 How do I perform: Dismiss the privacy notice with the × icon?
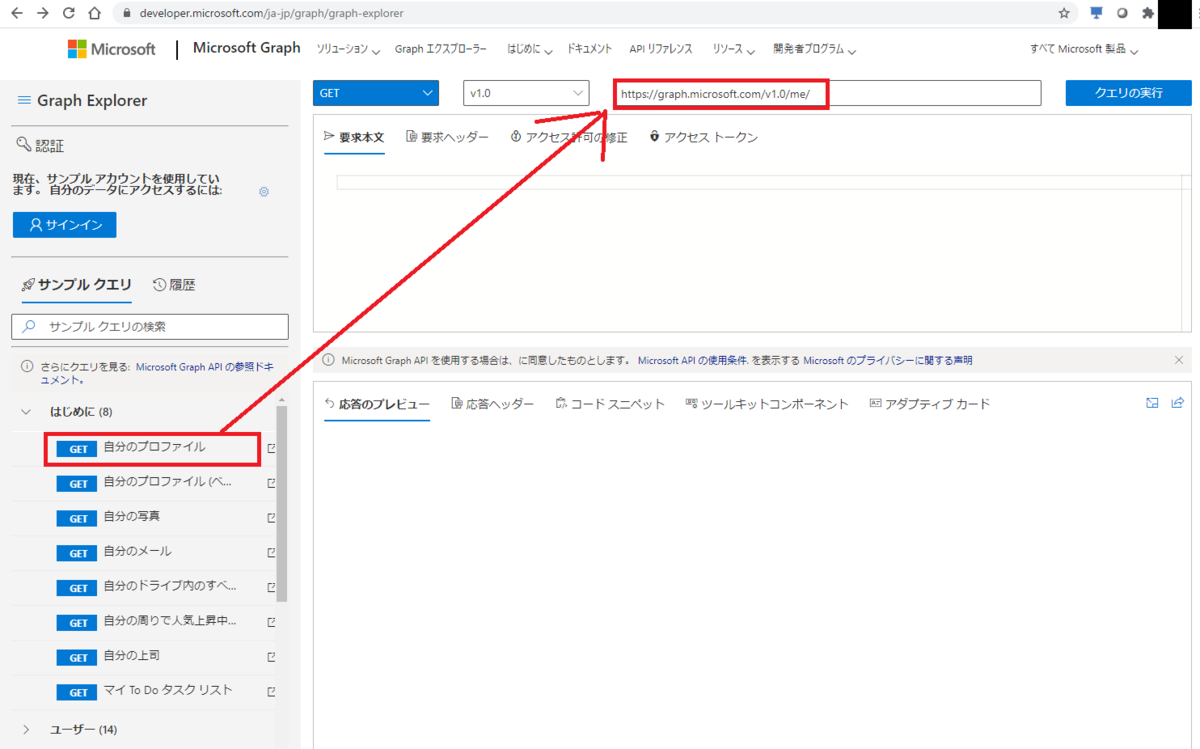point(1178,359)
